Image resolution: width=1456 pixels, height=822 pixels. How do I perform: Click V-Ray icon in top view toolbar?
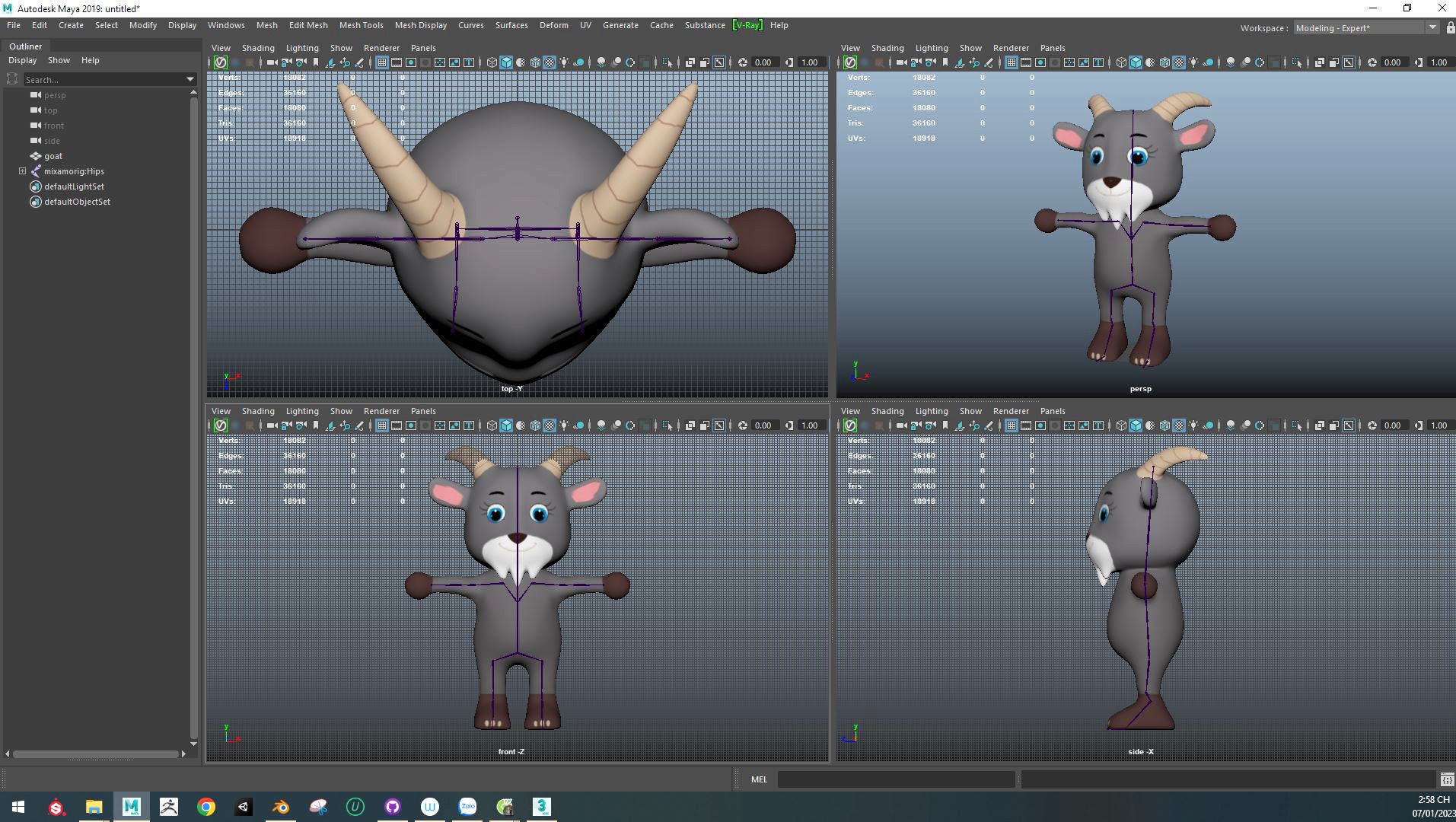click(x=221, y=62)
